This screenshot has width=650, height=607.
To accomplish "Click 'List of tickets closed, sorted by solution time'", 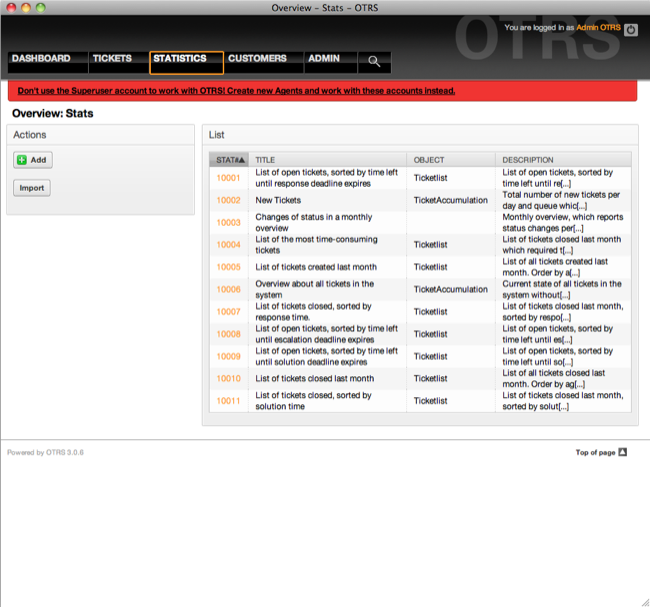I will click(313, 401).
